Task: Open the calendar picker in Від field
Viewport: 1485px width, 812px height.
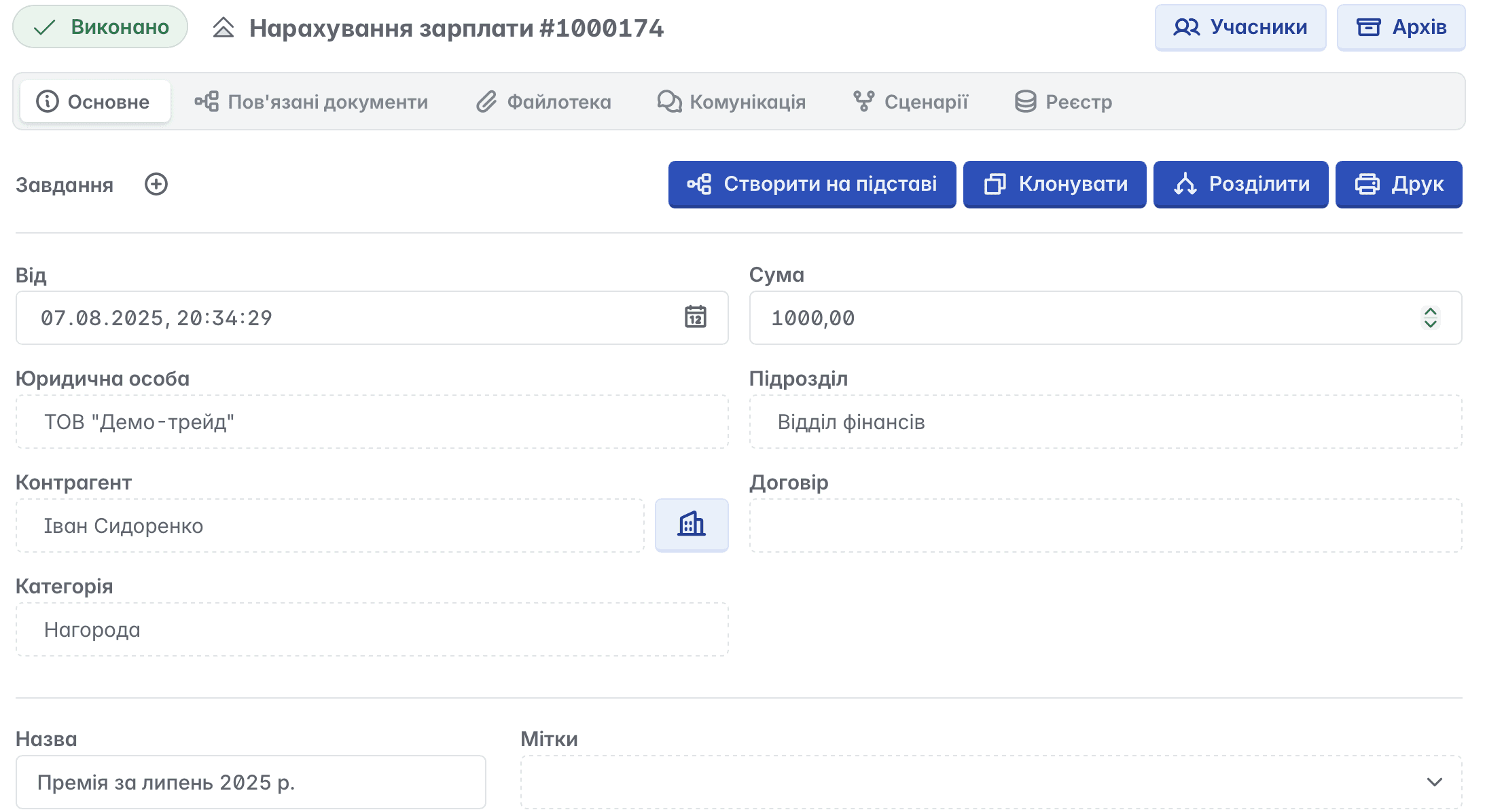Action: click(x=695, y=317)
